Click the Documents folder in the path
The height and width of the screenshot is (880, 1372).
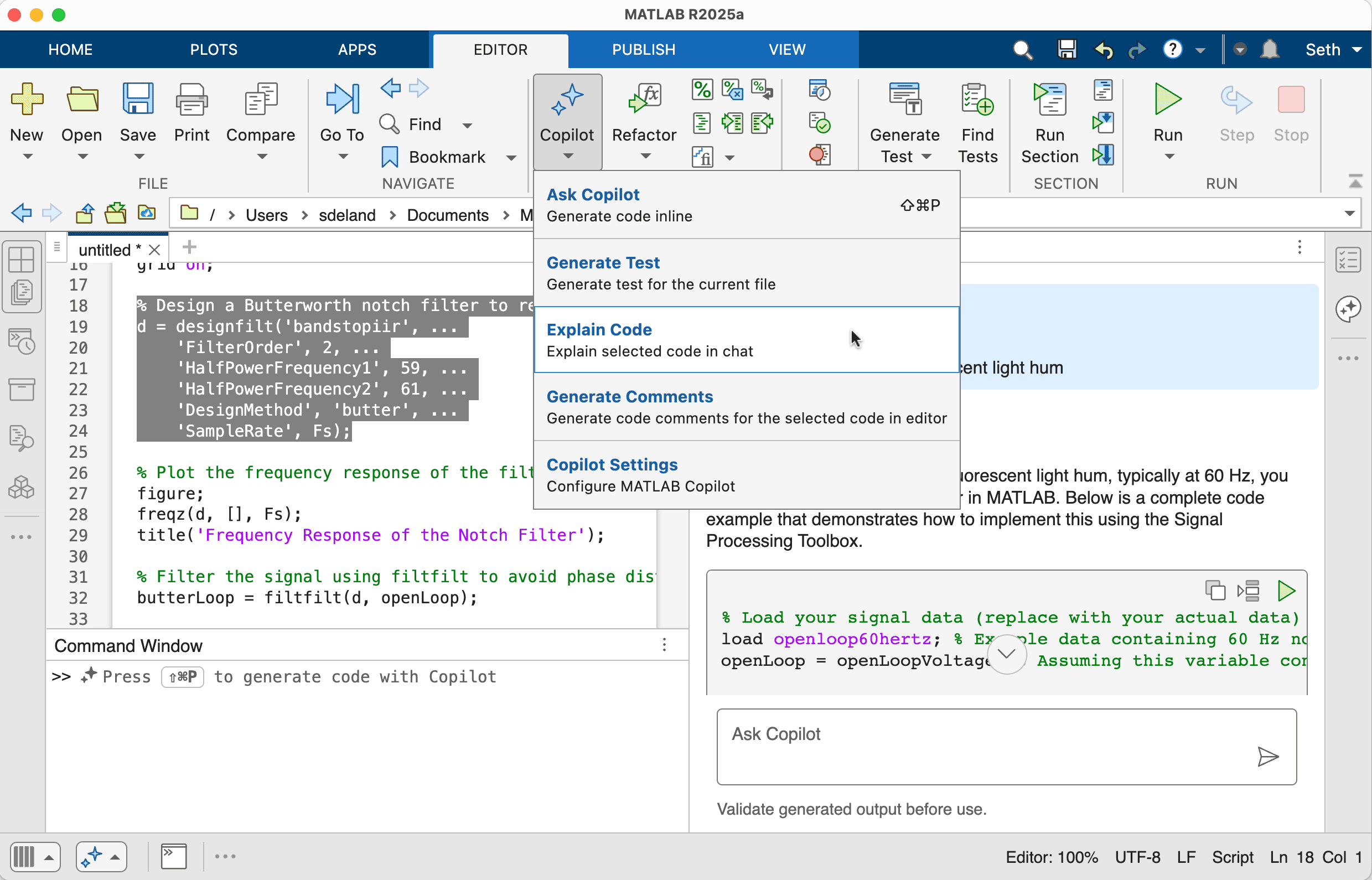click(447, 215)
